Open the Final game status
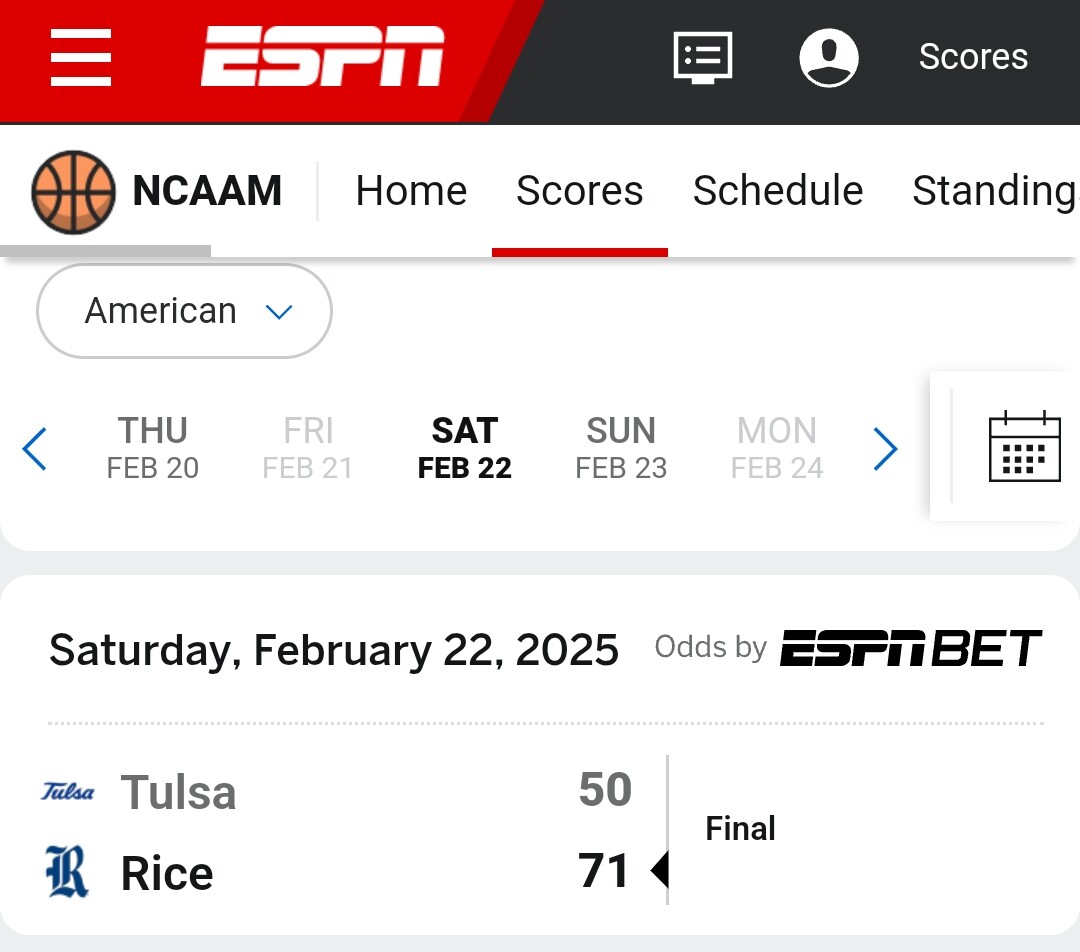 740,829
